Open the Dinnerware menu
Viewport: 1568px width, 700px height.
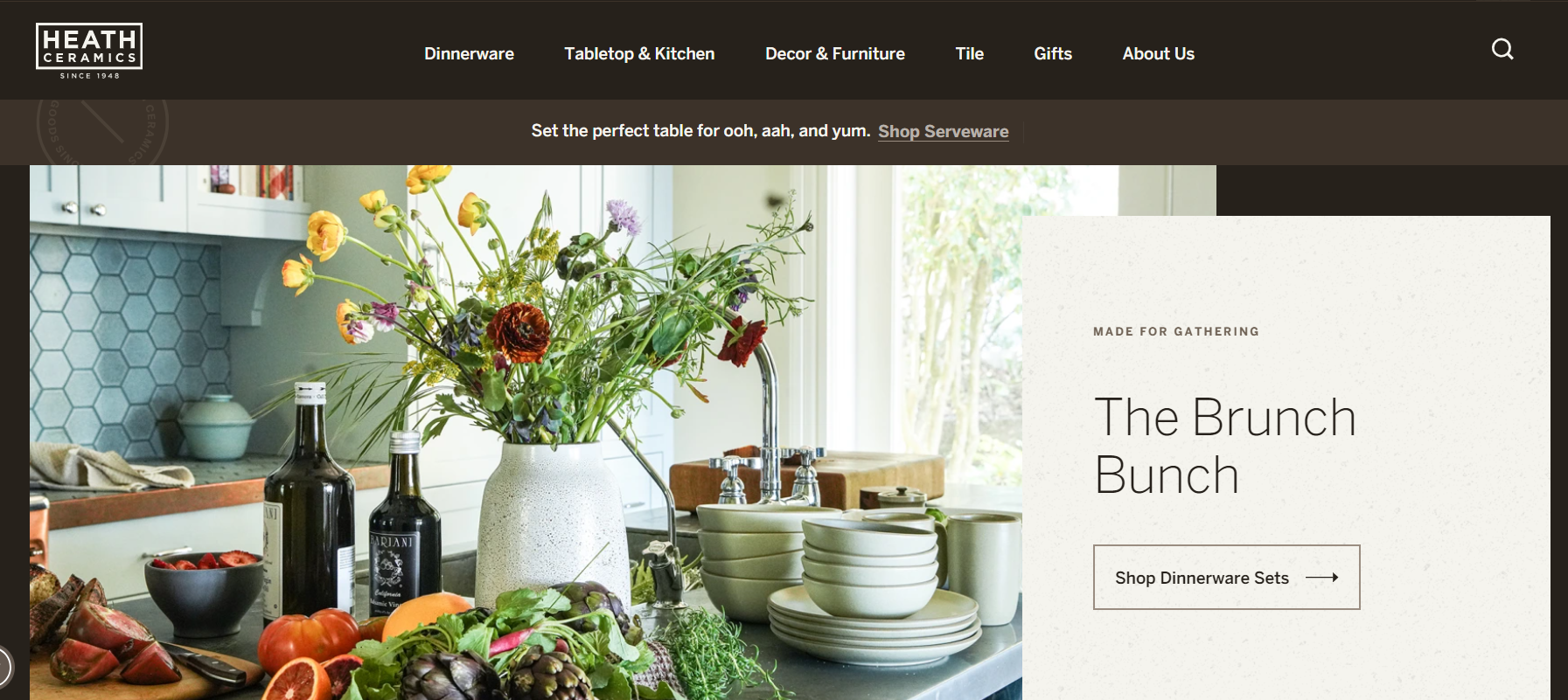click(469, 53)
